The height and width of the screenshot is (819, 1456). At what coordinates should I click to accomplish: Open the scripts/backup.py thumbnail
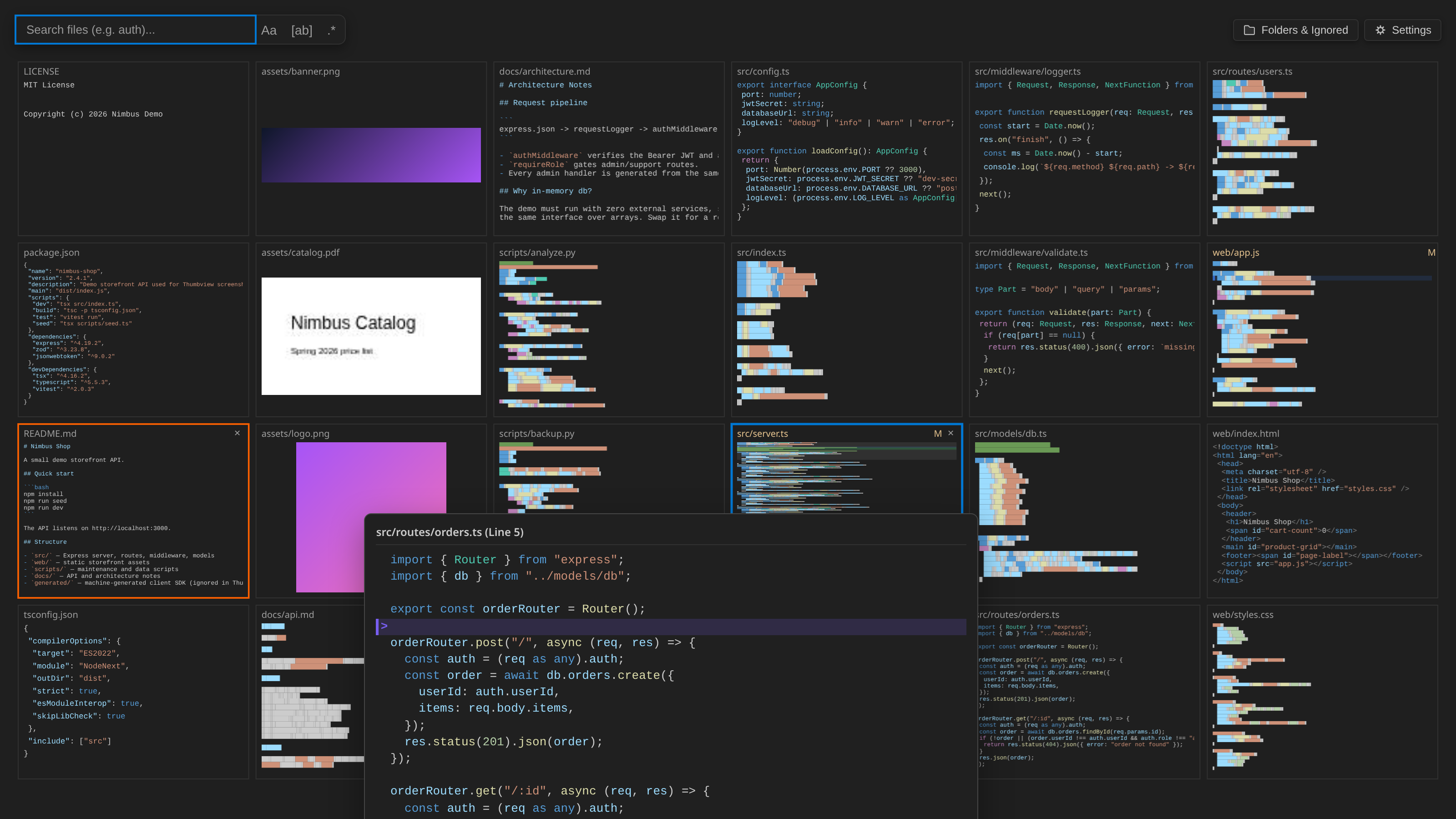click(609, 469)
